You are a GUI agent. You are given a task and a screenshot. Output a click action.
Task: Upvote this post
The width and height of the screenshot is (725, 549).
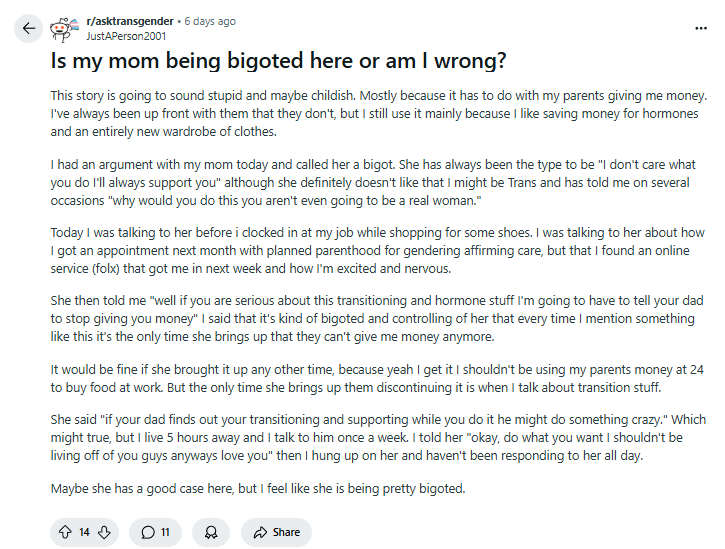click(66, 532)
